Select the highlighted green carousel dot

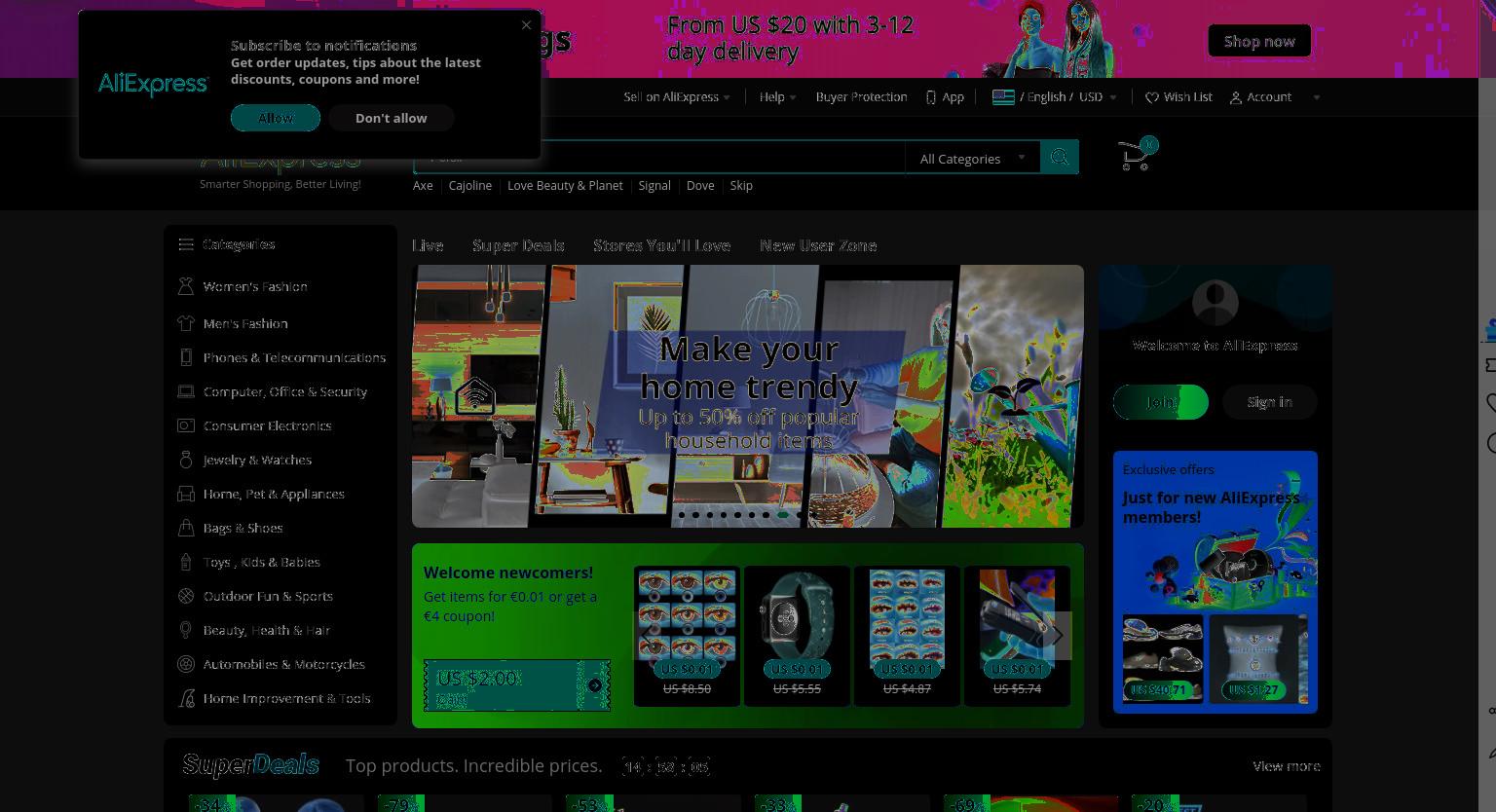pos(782,515)
